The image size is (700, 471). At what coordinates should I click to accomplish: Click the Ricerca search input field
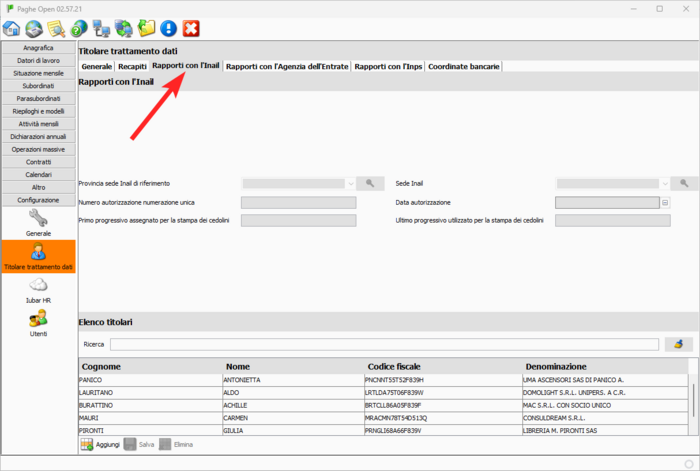[x=384, y=344]
